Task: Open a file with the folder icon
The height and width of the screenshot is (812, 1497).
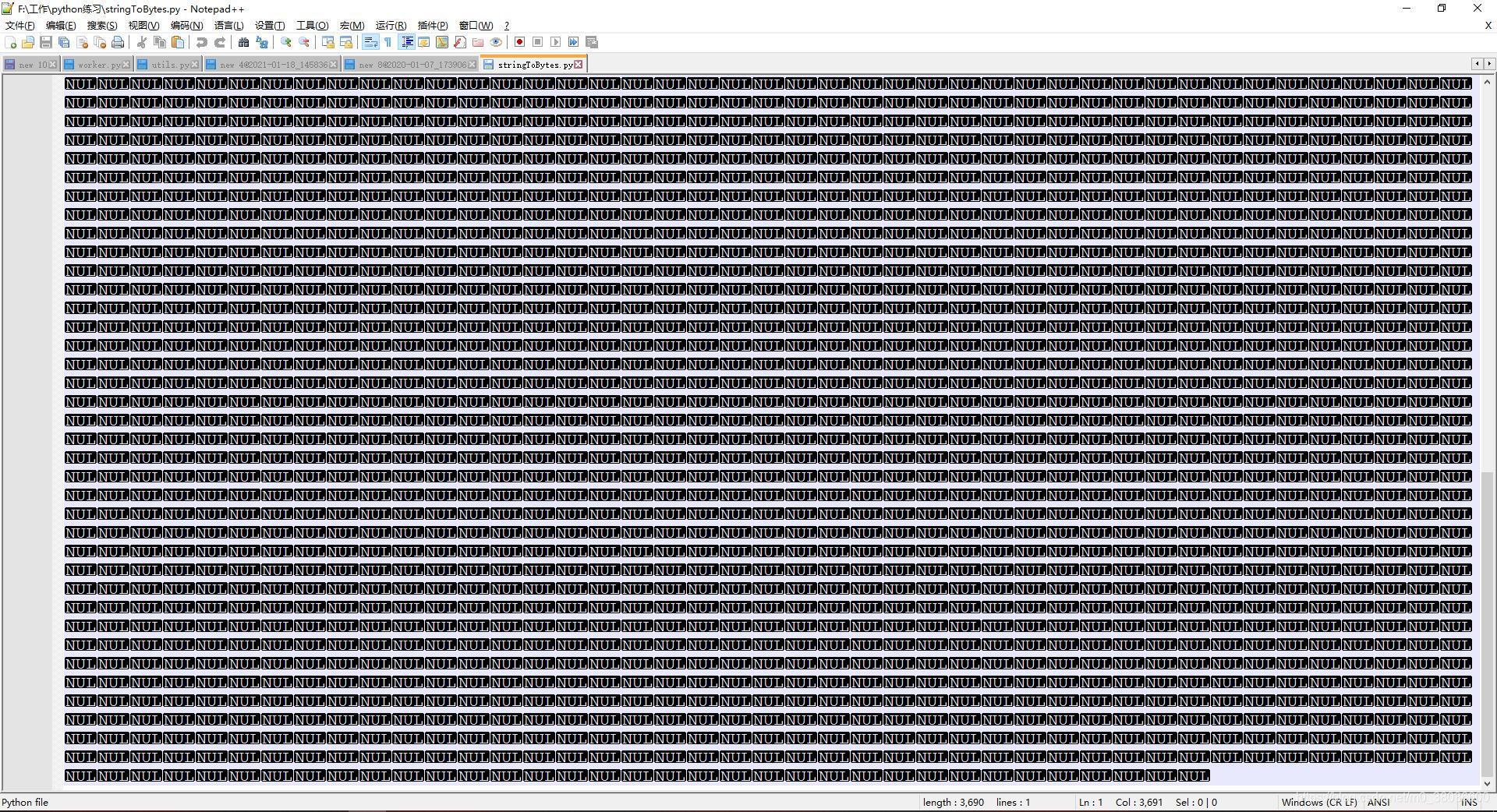Action: [x=28, y=42]
